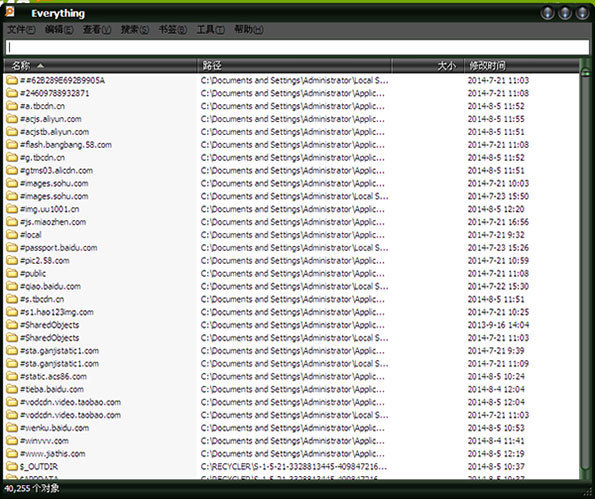The width and height of the screenshot is (595, 499).
Task: Select folder icon of #js.miaozhen.com
Action: click(x=12, y=222)
